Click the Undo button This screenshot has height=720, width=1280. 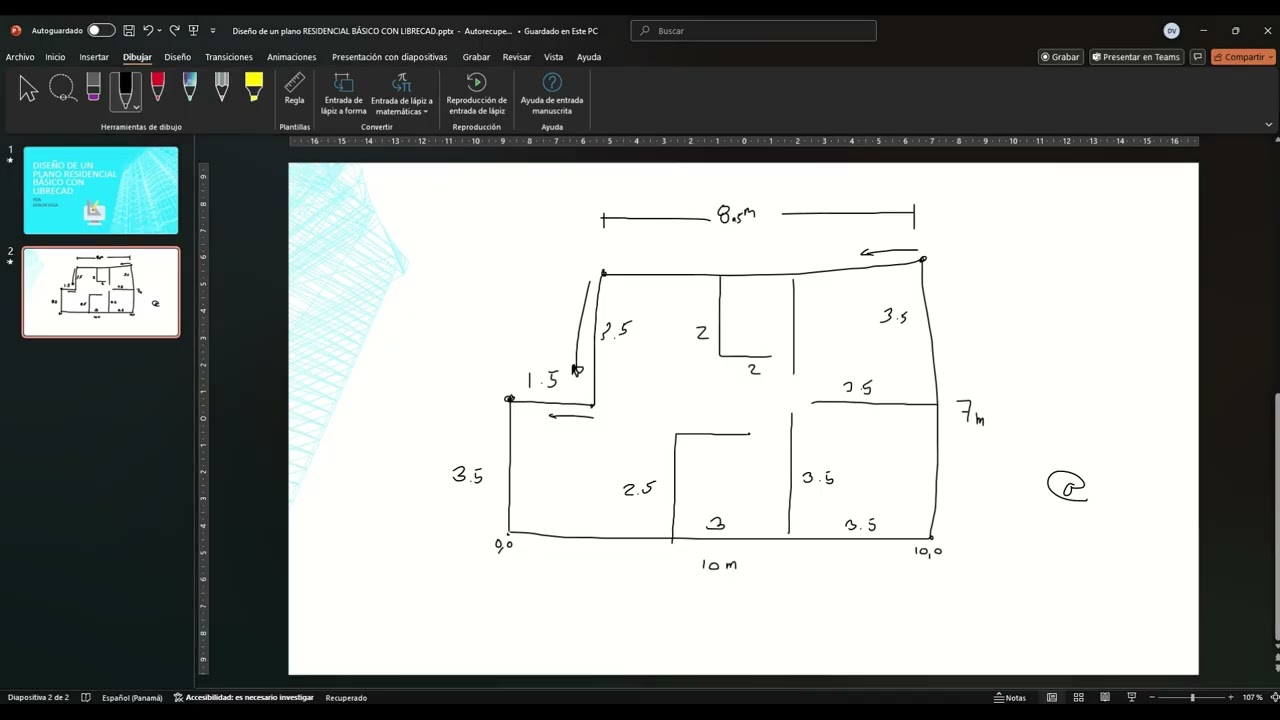(x=148, y=31)
